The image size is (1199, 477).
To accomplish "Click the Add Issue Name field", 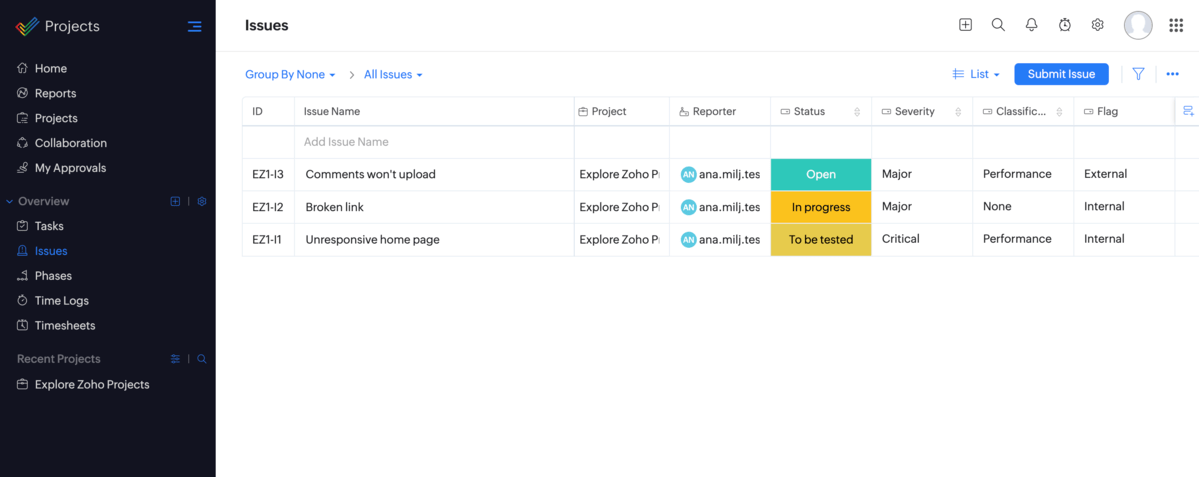I will (x=434, y=142).
